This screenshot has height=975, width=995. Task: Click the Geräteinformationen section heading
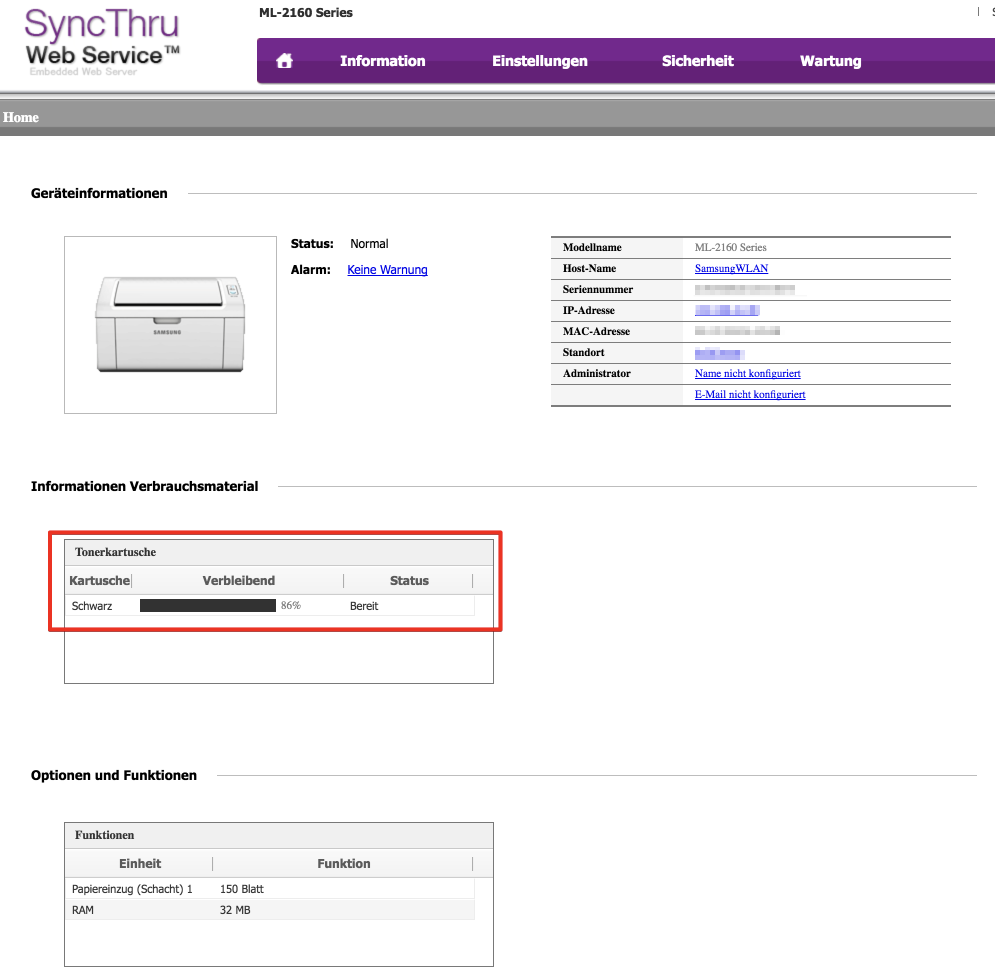pos(99,194)
